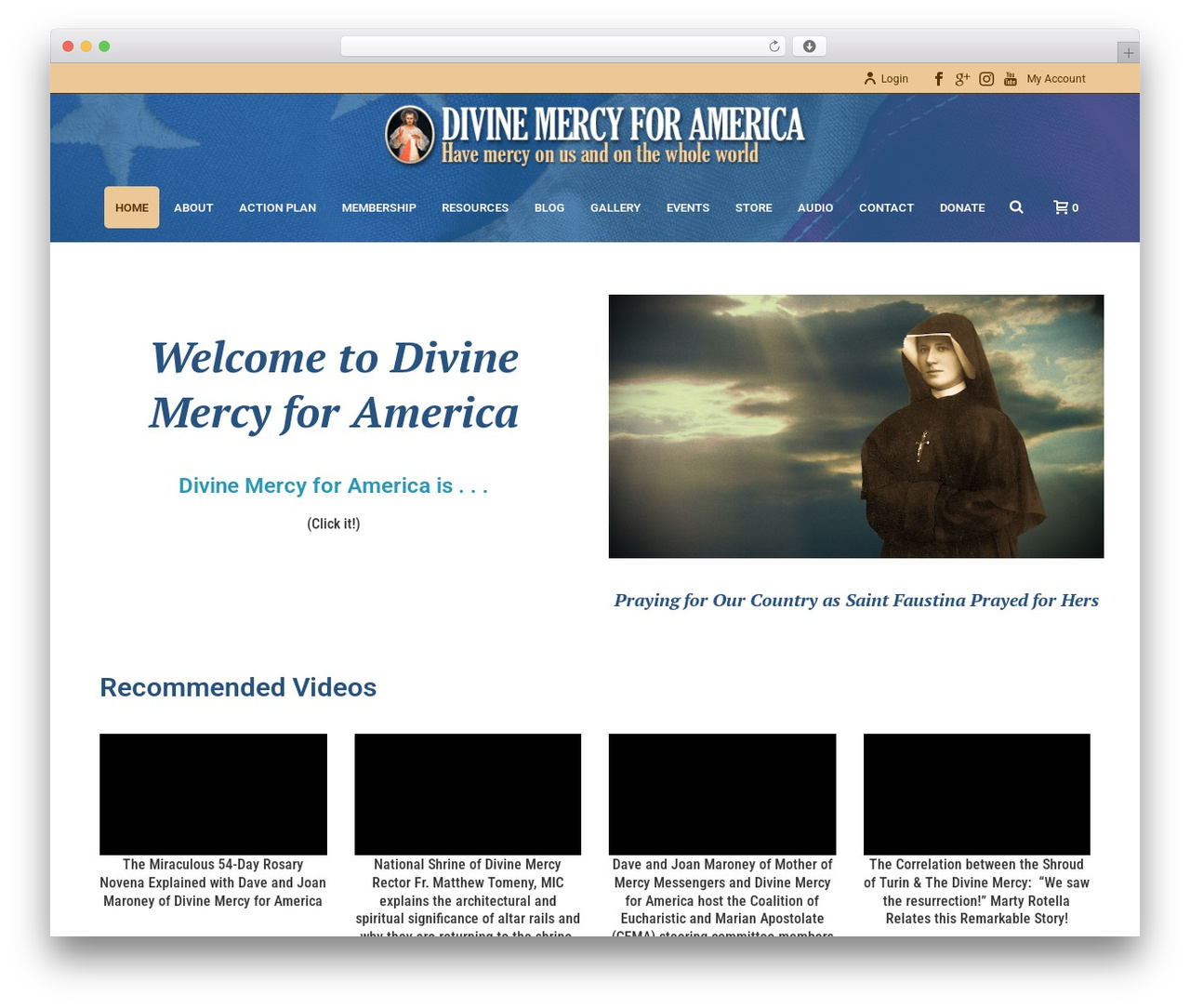This screenshot has width=1190, height=1008.
Task: Open the Gallery menu item
Action: click(x=615, y=207)
